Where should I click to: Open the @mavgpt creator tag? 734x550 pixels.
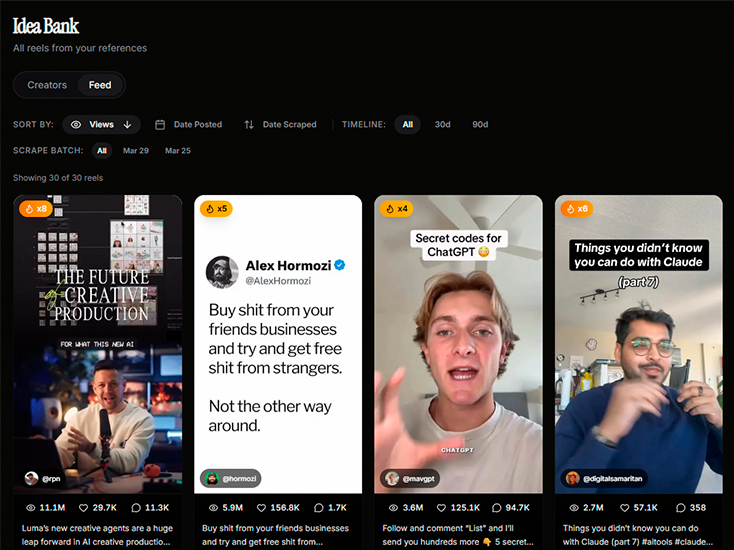(410, 478)
